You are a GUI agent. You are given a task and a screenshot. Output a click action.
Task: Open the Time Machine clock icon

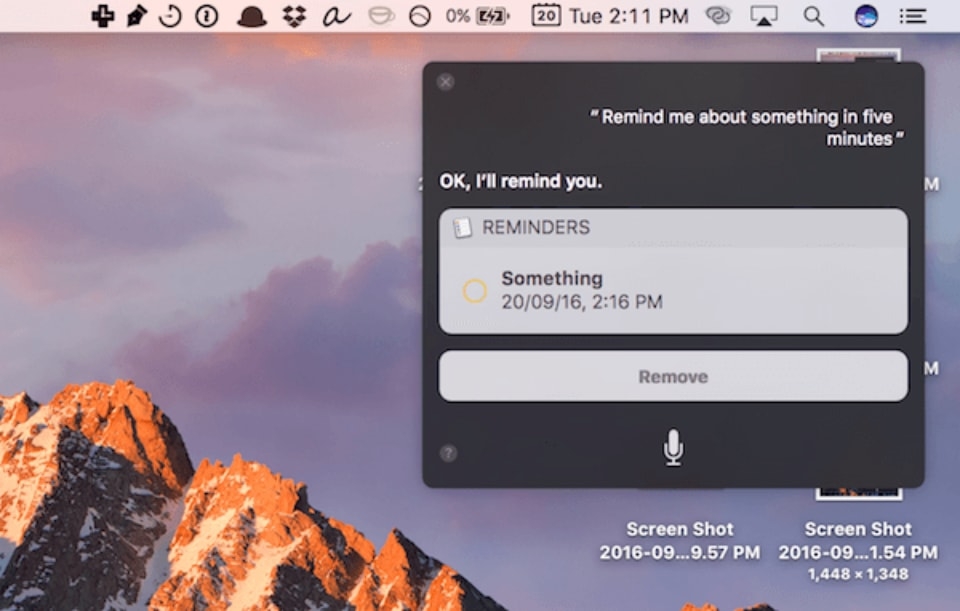pyautogui.click(x=170, y=16)
